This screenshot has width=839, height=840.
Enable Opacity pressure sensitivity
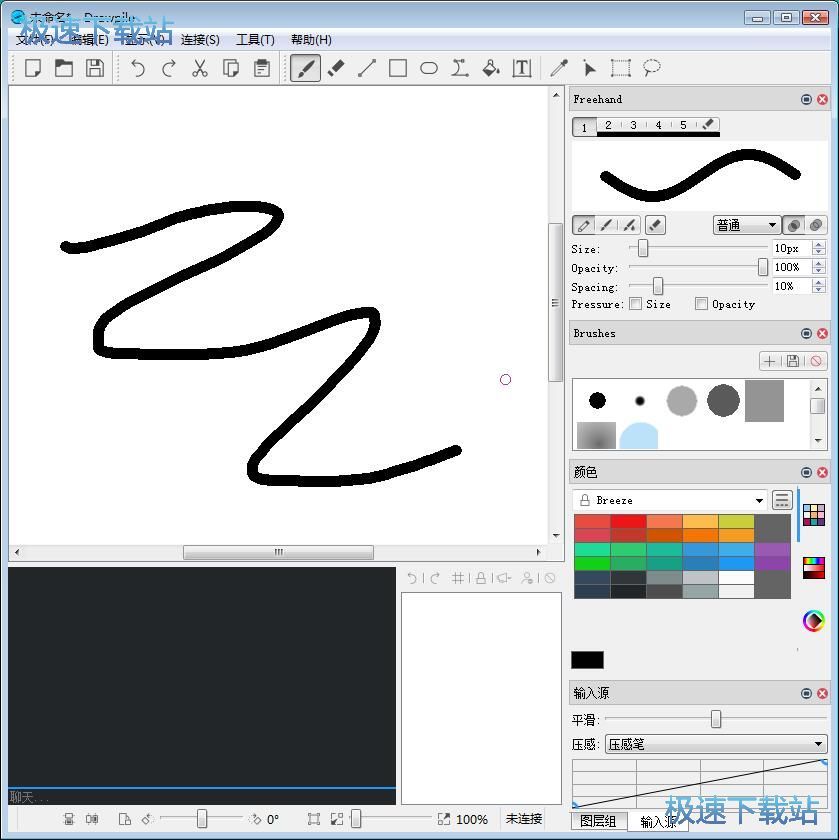point(700,304)
